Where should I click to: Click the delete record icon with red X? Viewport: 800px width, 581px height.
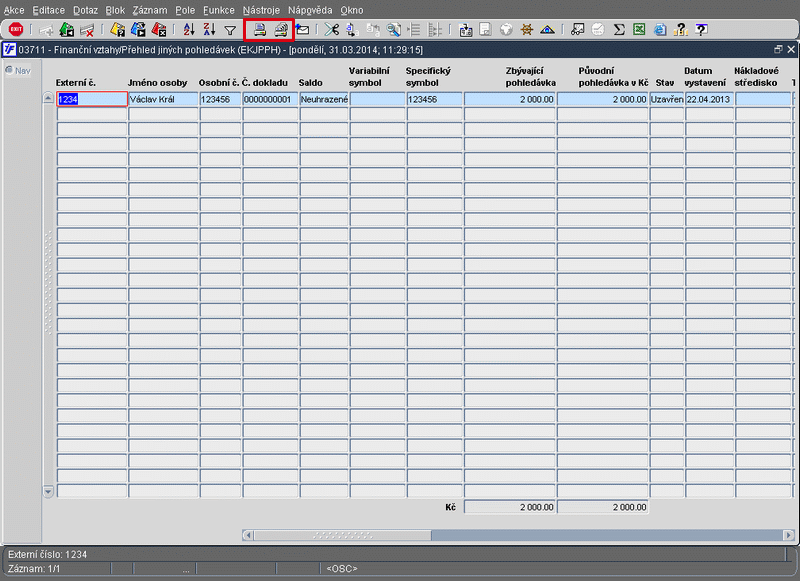[x=87, y=30]
